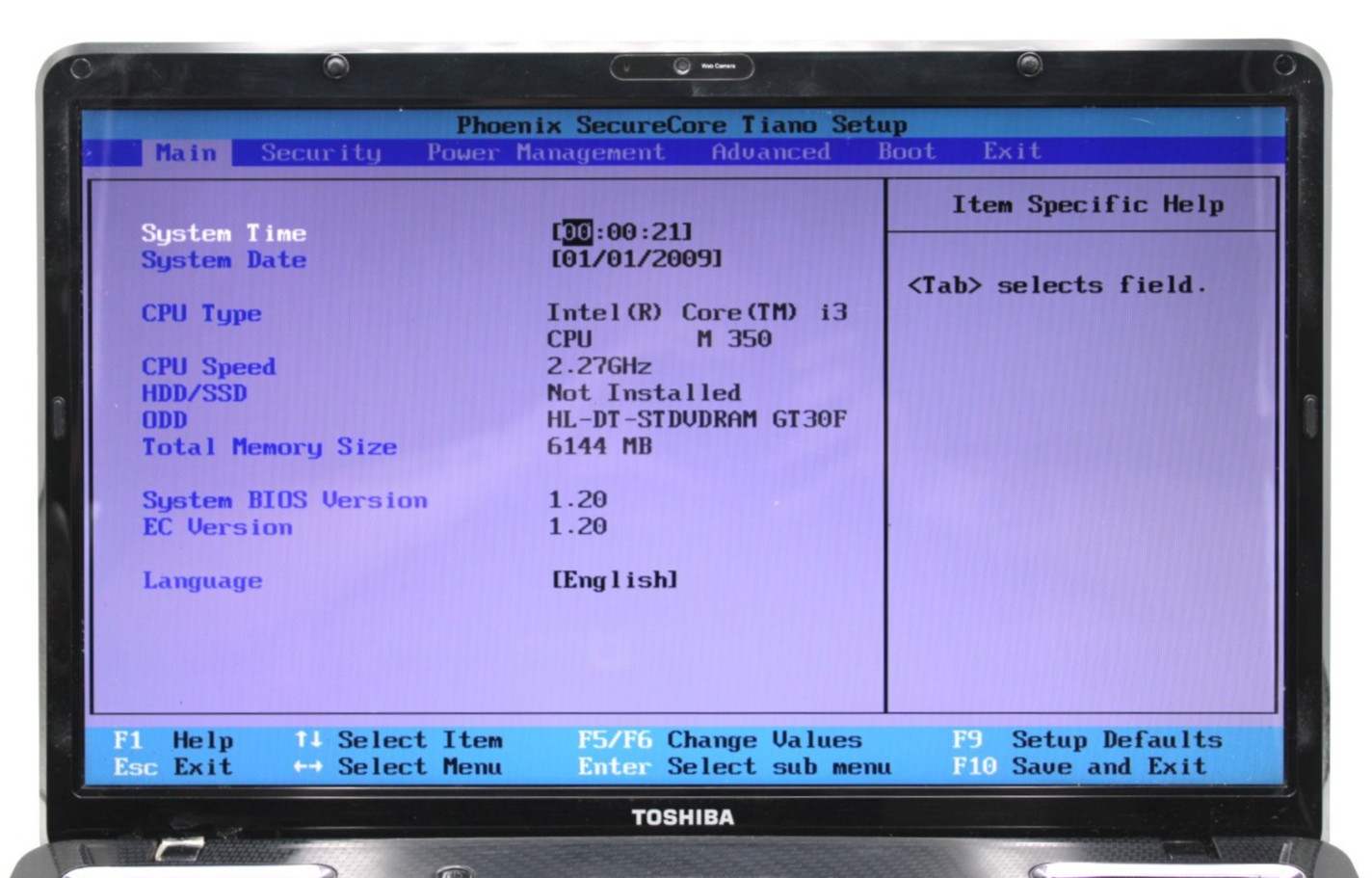1372x878 pixels.
Task: Click the CPU Speed label
Action: [x=208, y=367]
